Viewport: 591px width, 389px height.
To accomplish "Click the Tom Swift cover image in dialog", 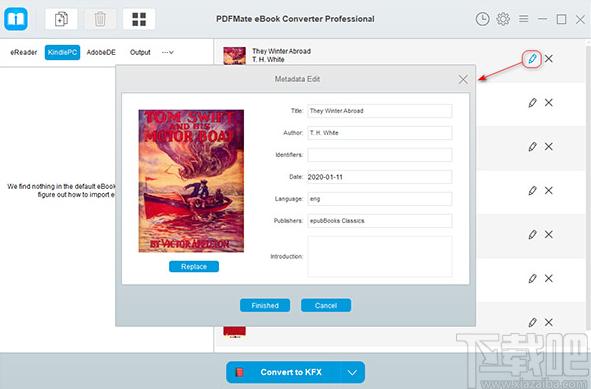I will (191, 181).
